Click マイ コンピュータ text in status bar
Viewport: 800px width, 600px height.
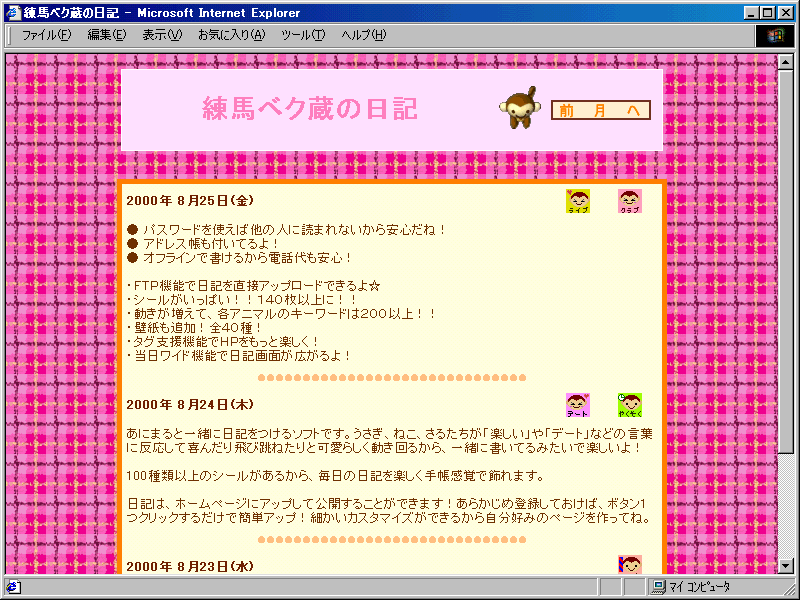pos(699,587)
